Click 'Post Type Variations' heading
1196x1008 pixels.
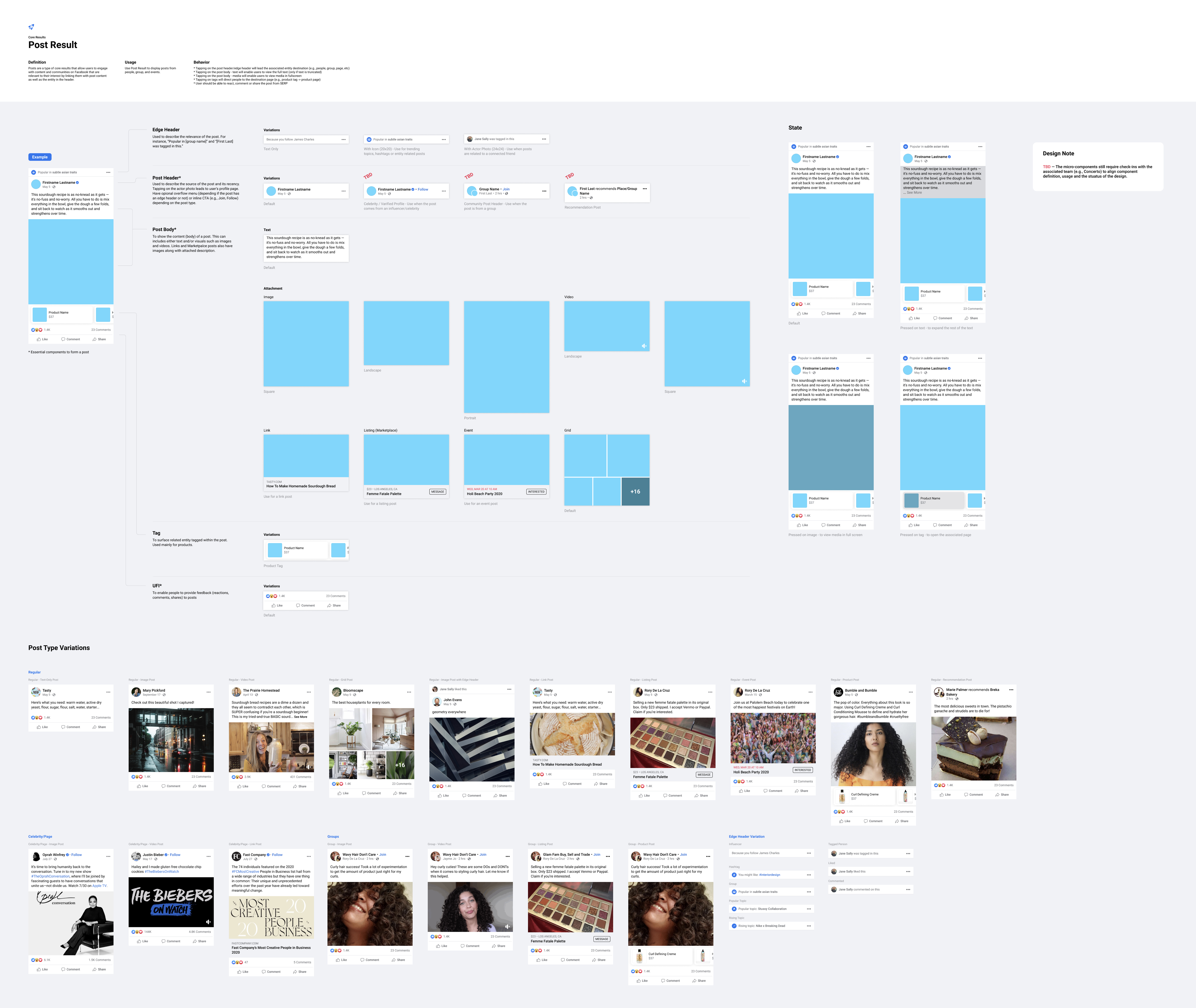tap(59, 648)
